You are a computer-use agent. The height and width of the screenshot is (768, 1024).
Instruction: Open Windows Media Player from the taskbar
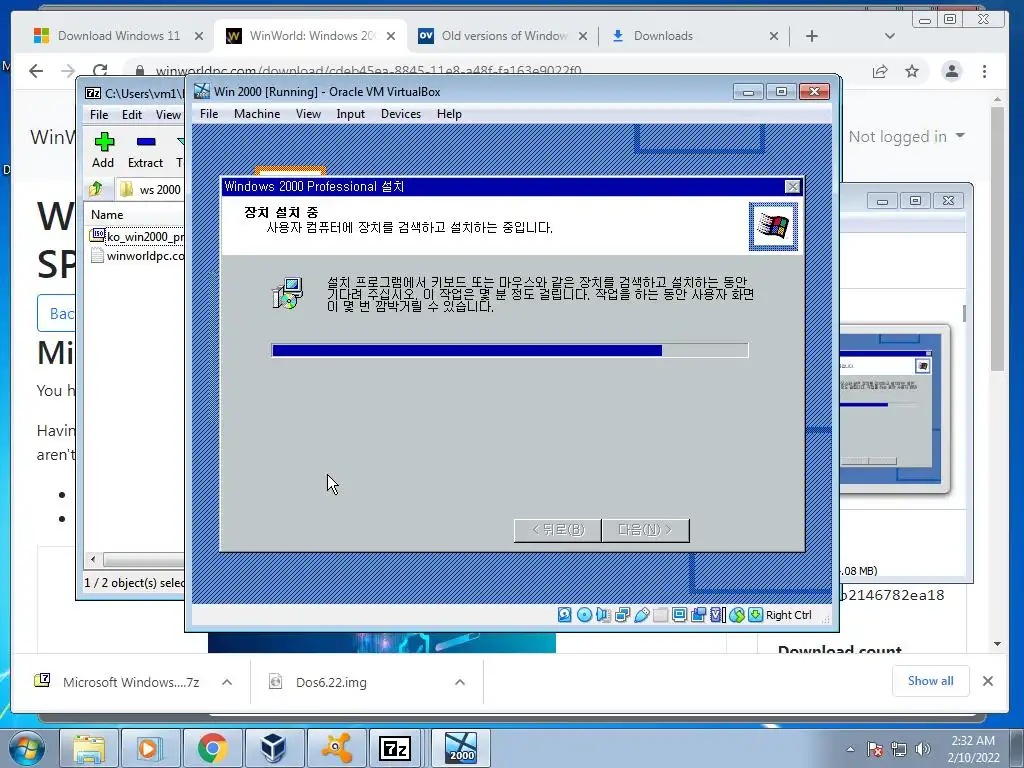tap(150, 748)
